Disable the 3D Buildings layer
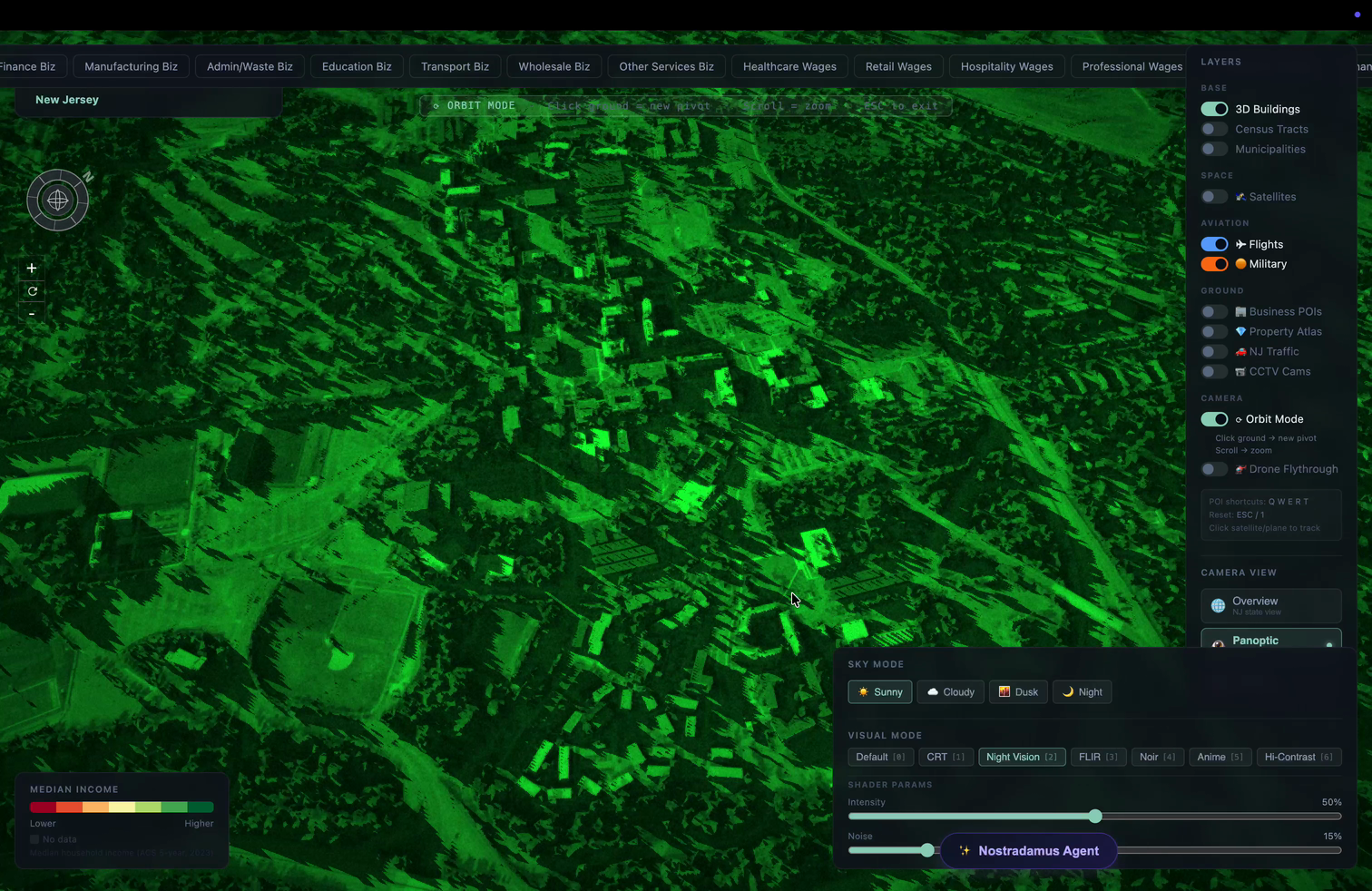The height and width of the screenshot is (891, 1372). click(1214, 109)
